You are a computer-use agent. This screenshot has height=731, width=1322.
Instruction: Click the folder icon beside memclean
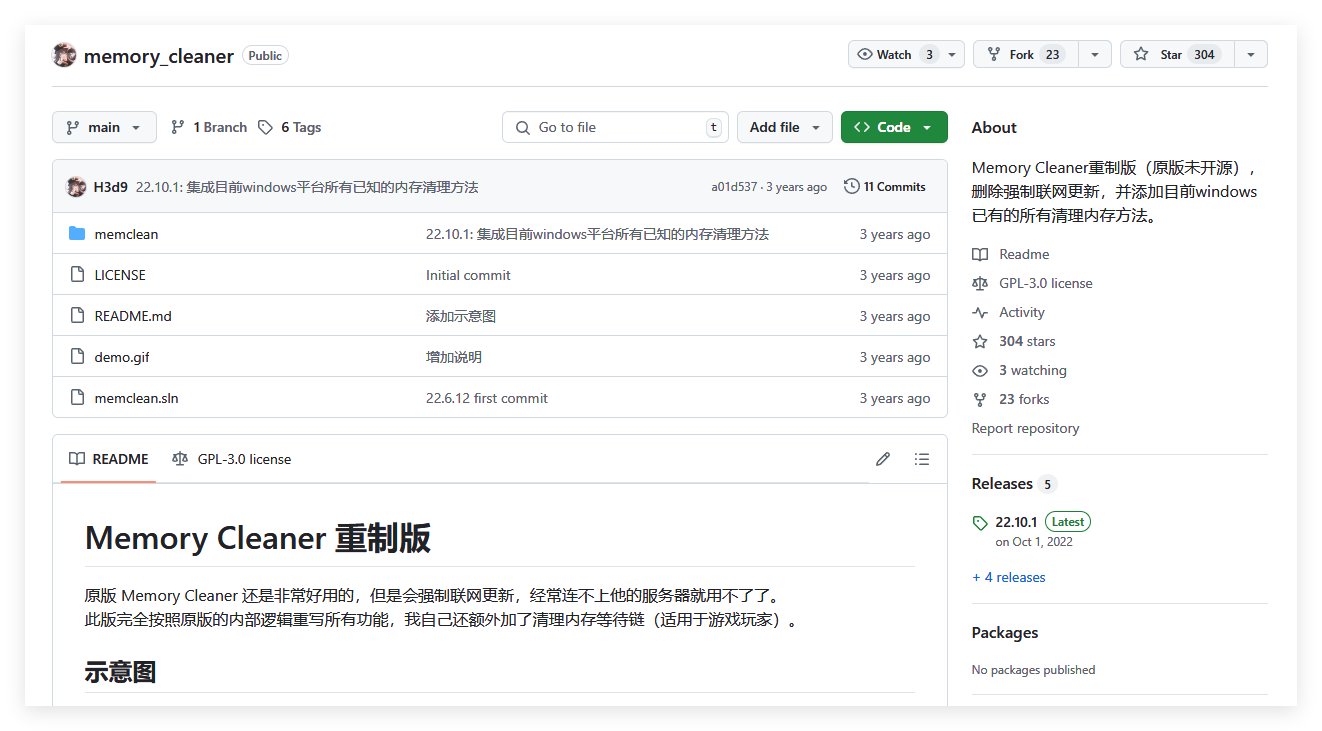(x=77, y=234)
